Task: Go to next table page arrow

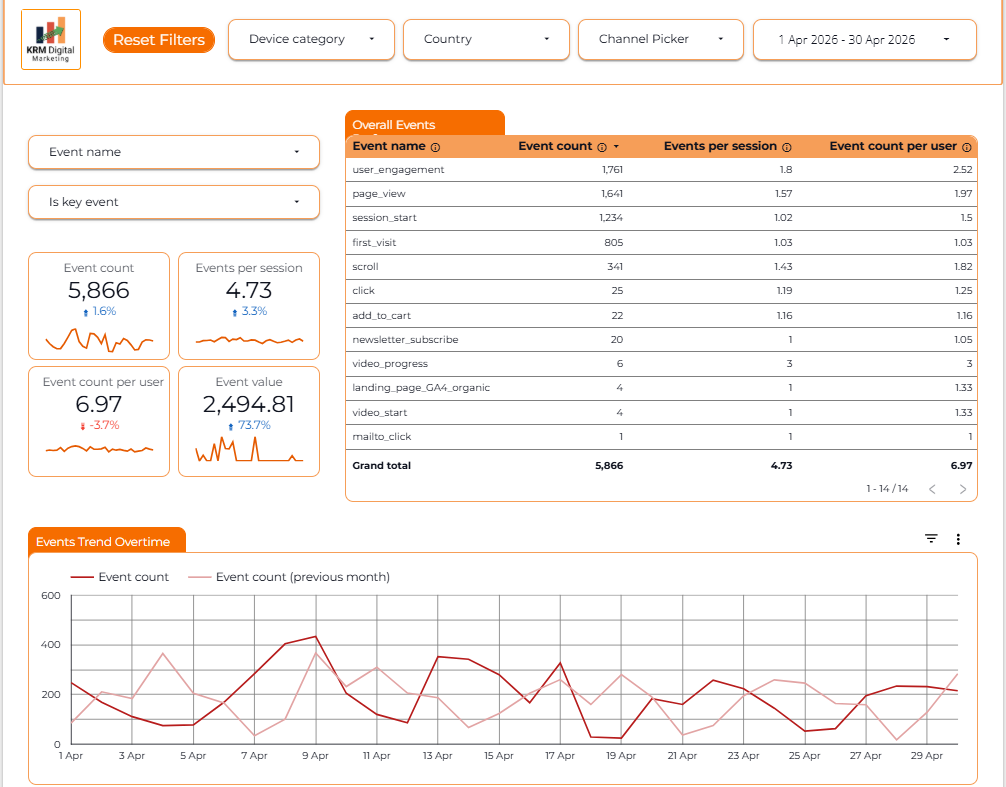Action: pos(962,489)
